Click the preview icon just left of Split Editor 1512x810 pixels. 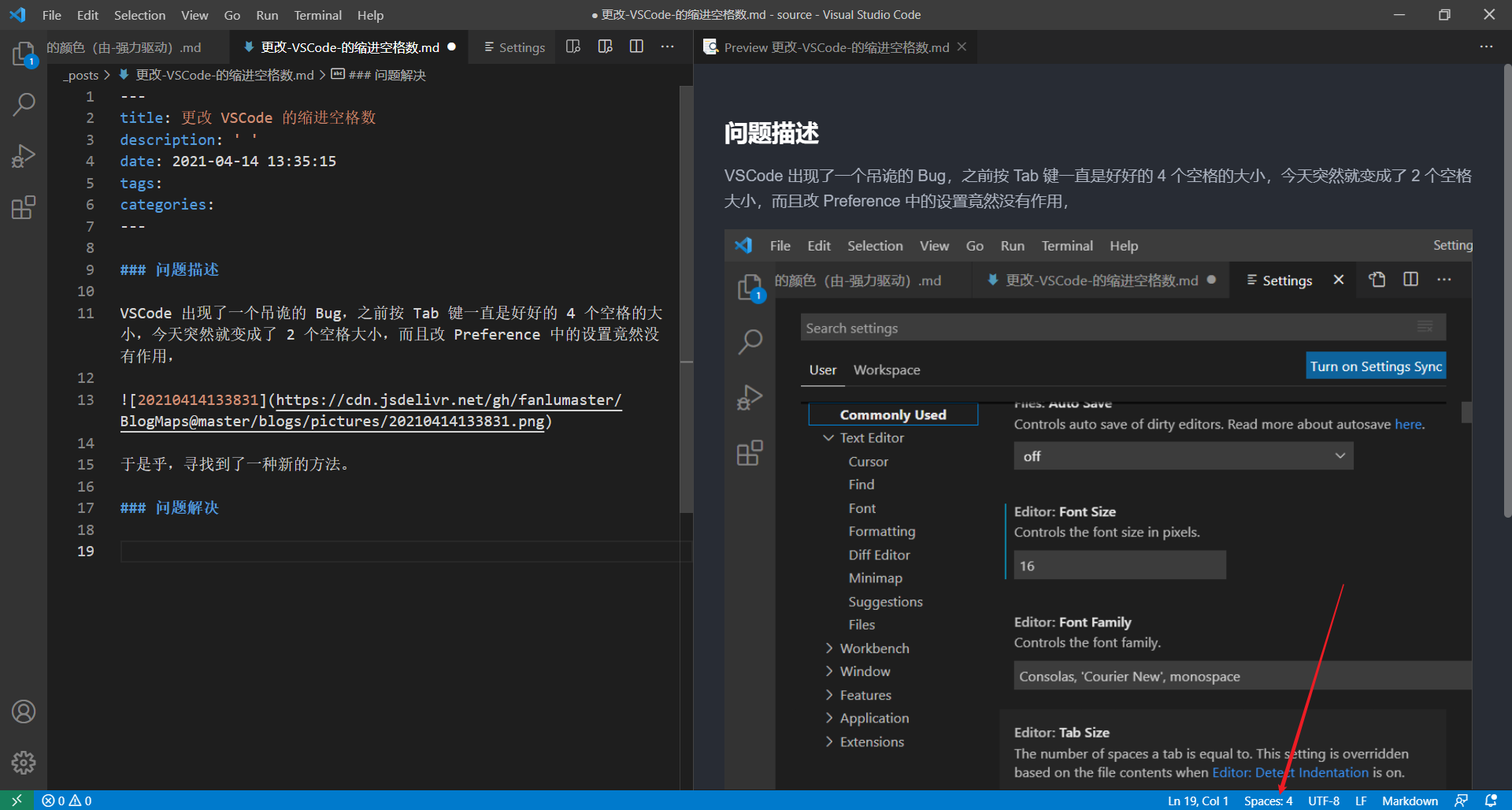point(605,47)
